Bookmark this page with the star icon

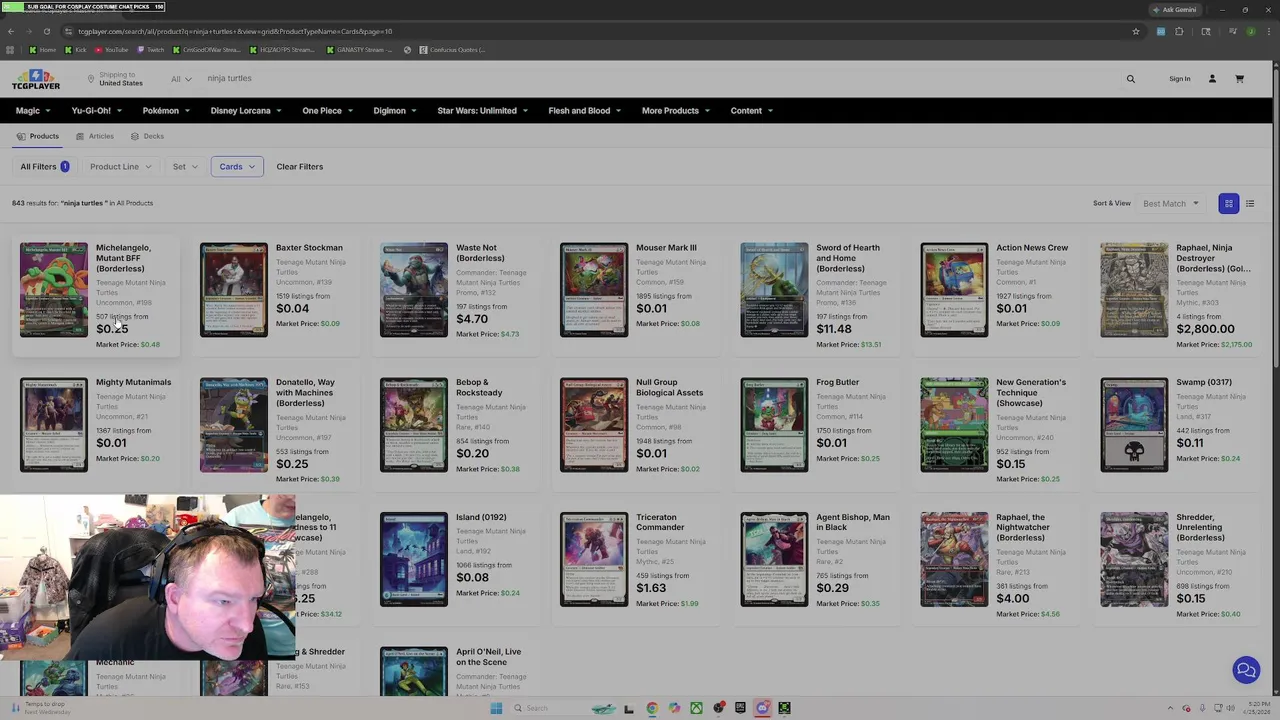(x=1136, y=31)
